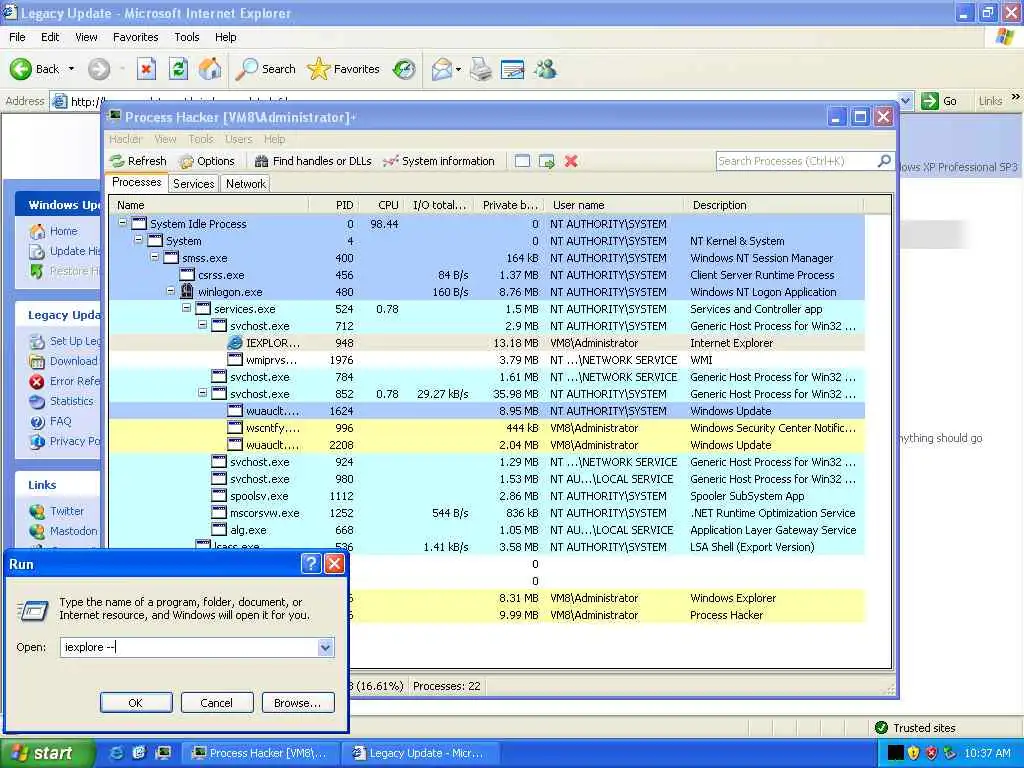Image resolution: width=1024 pixels, height=768 pixels.
Task: Open the Users menu in Process Hacker
Action: pos(238,139)
